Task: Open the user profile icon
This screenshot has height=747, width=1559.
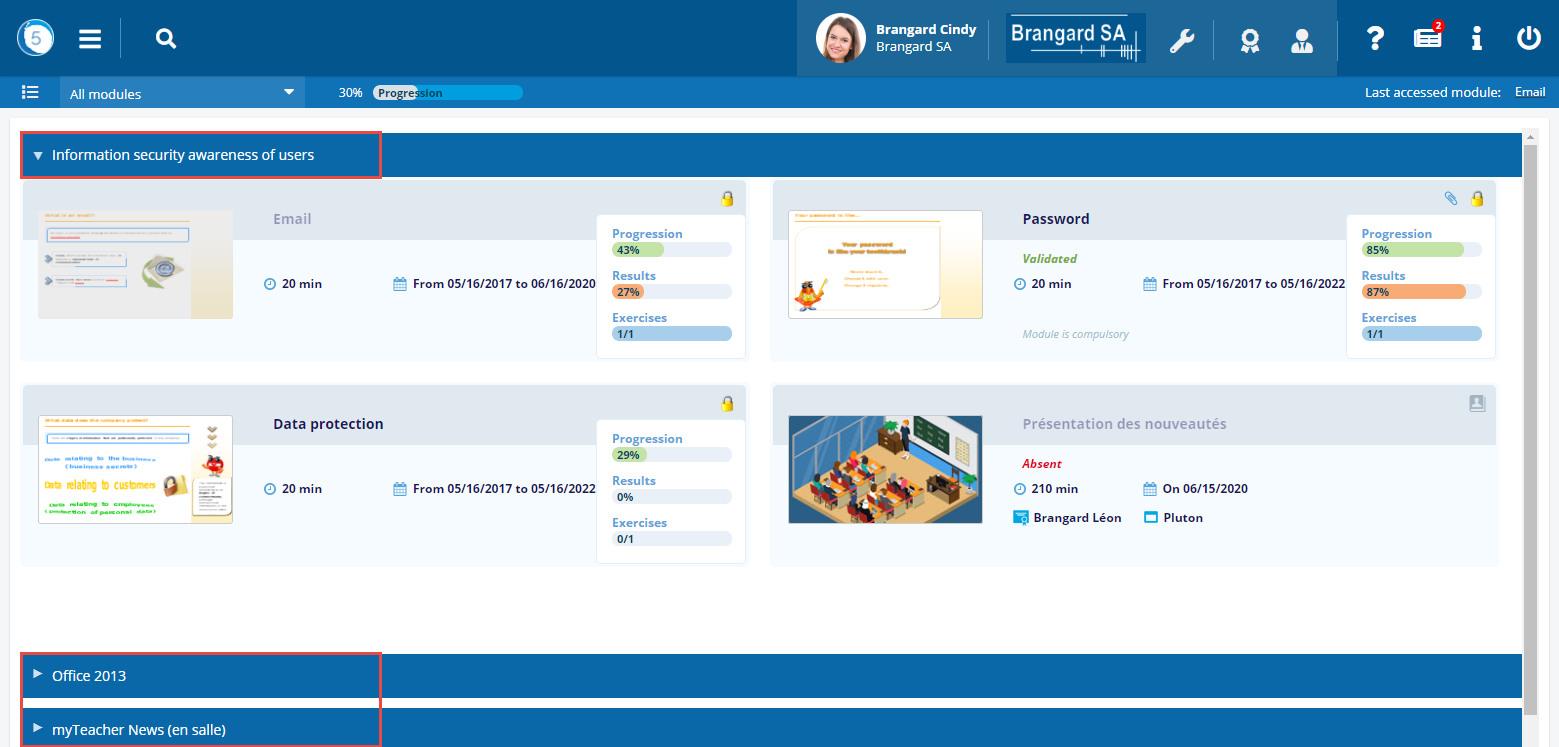Action: (1301, 40)
